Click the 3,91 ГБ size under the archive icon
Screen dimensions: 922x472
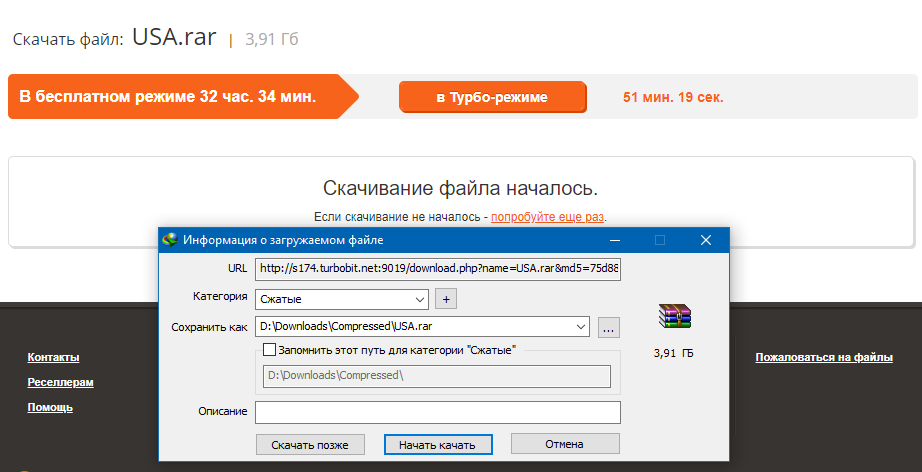point(674,353)
